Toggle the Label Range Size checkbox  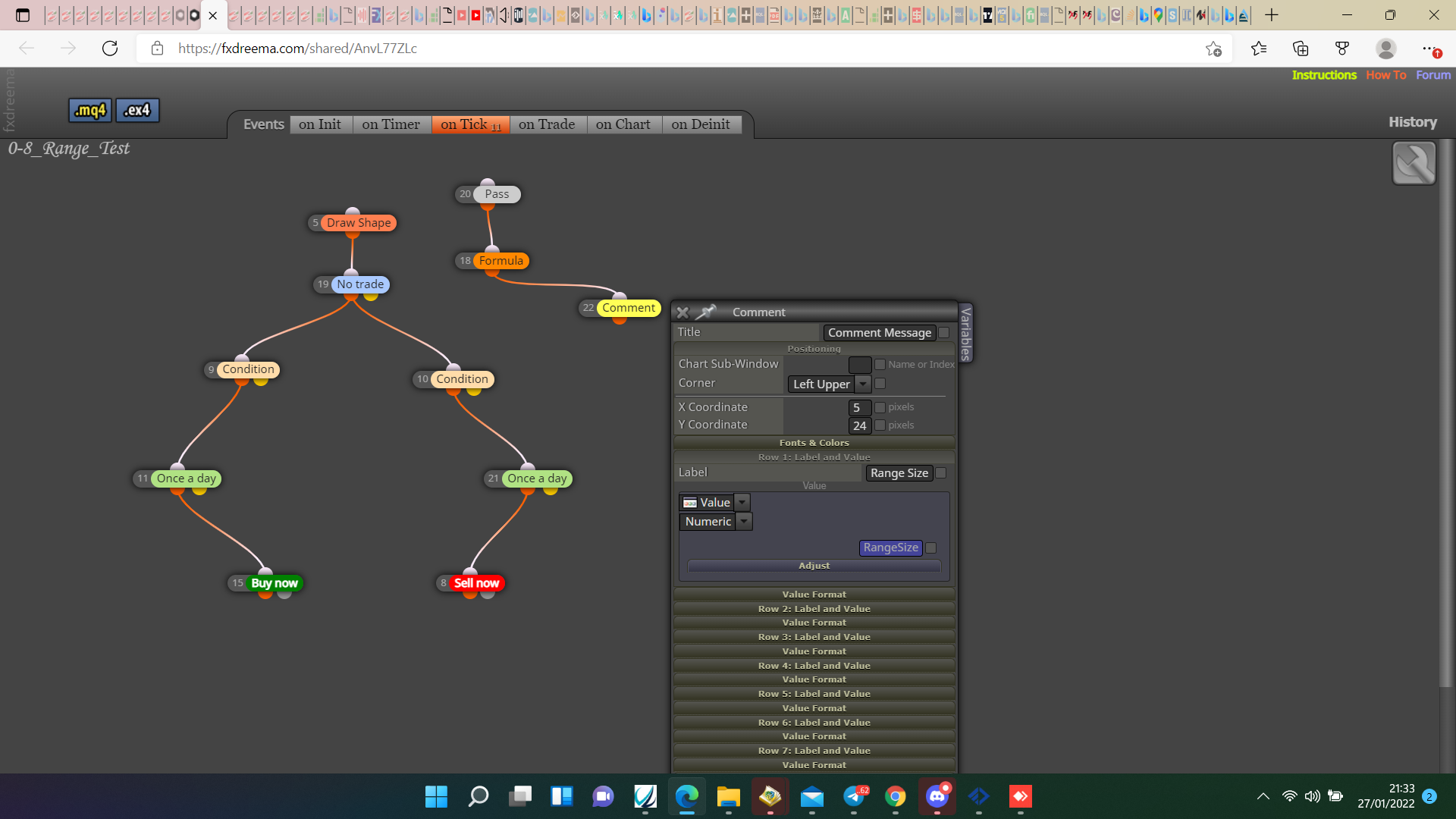click(941, 473)
